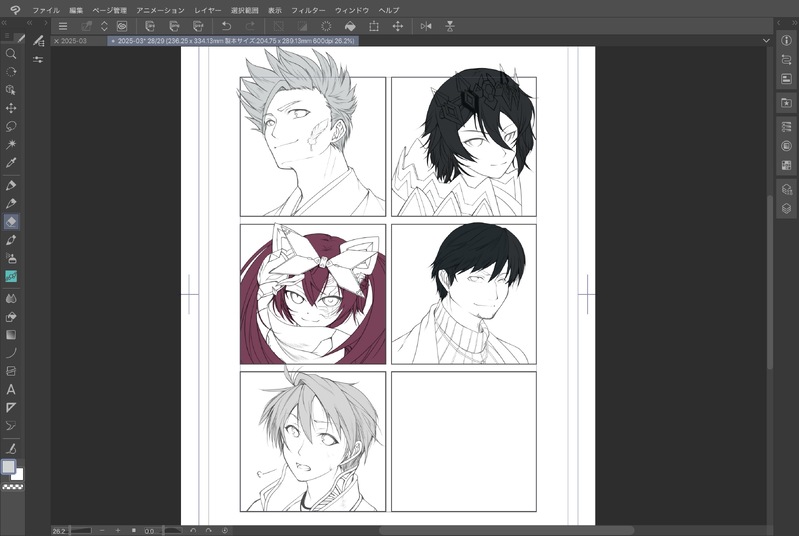Open the Item Bank panel icon

click(x=786, y=79)
